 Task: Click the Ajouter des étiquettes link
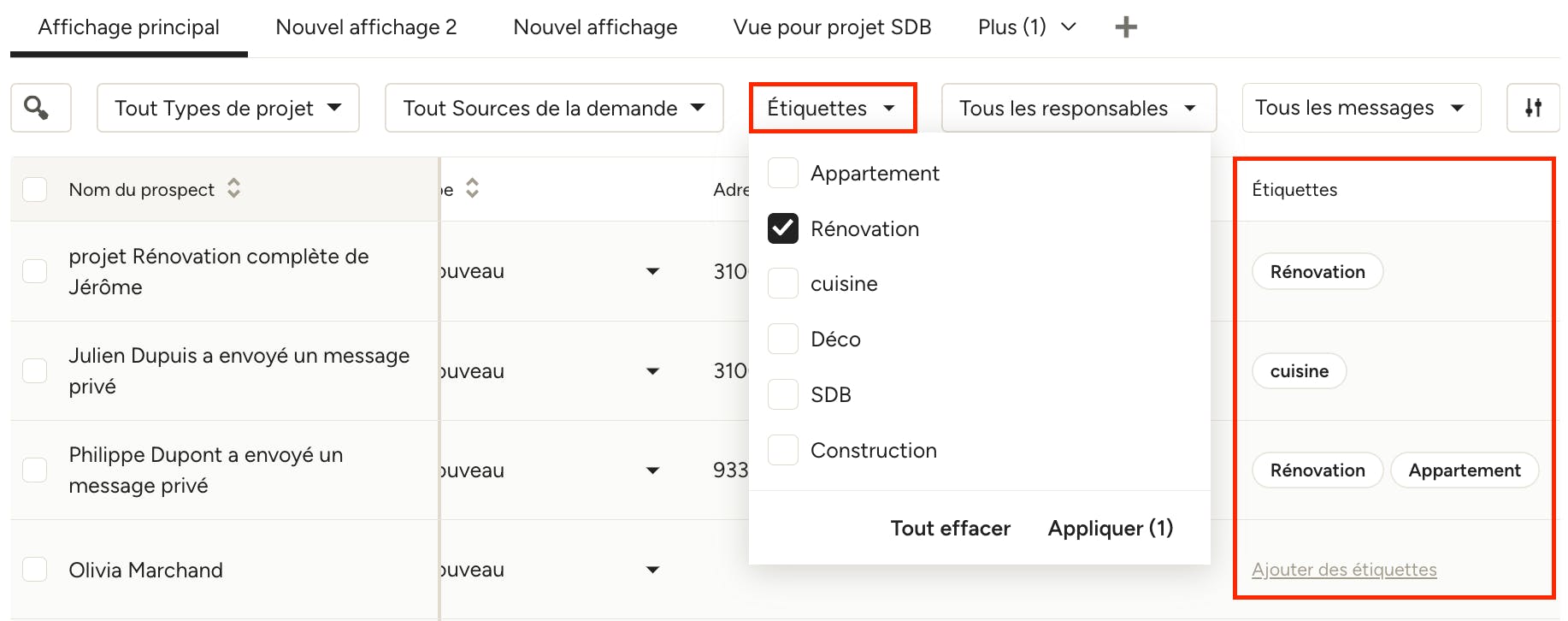coord(1344,570)
